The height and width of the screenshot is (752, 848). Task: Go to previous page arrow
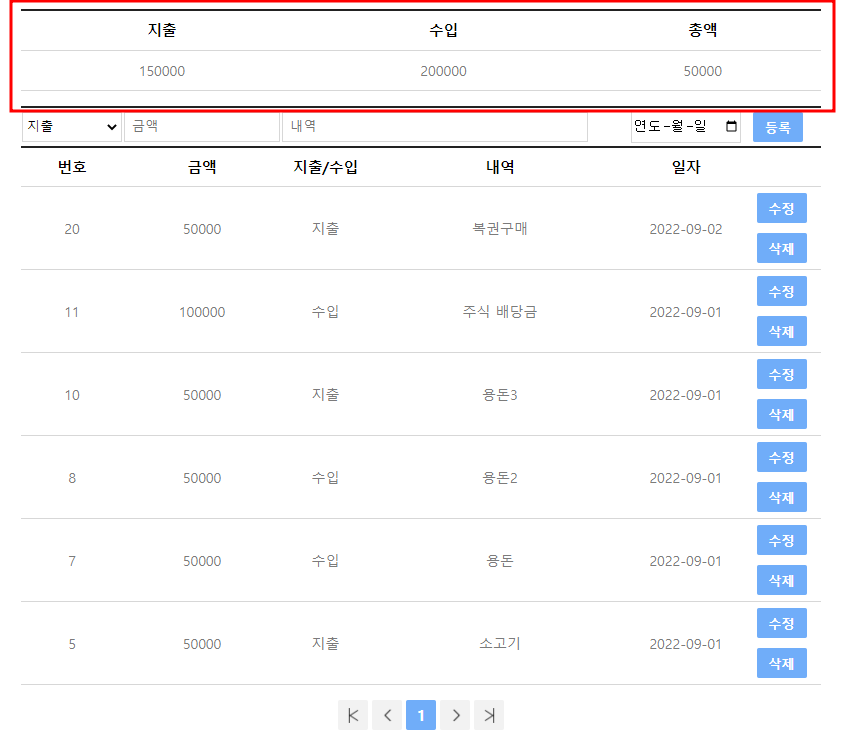point(387,715)
